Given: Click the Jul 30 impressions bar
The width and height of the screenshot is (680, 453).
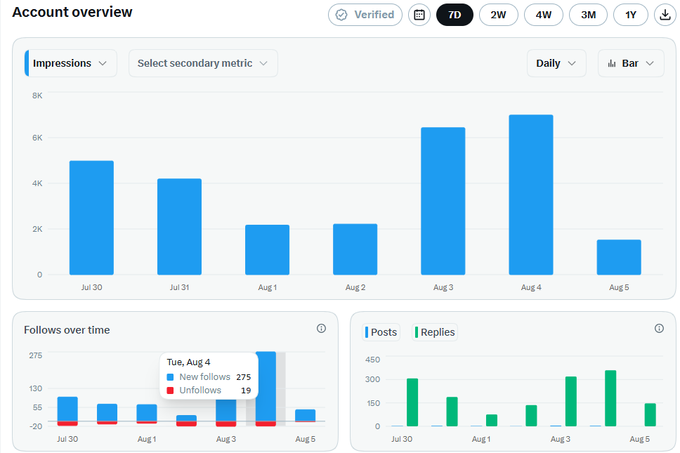Looking at the screenshot, I should 92,218.
